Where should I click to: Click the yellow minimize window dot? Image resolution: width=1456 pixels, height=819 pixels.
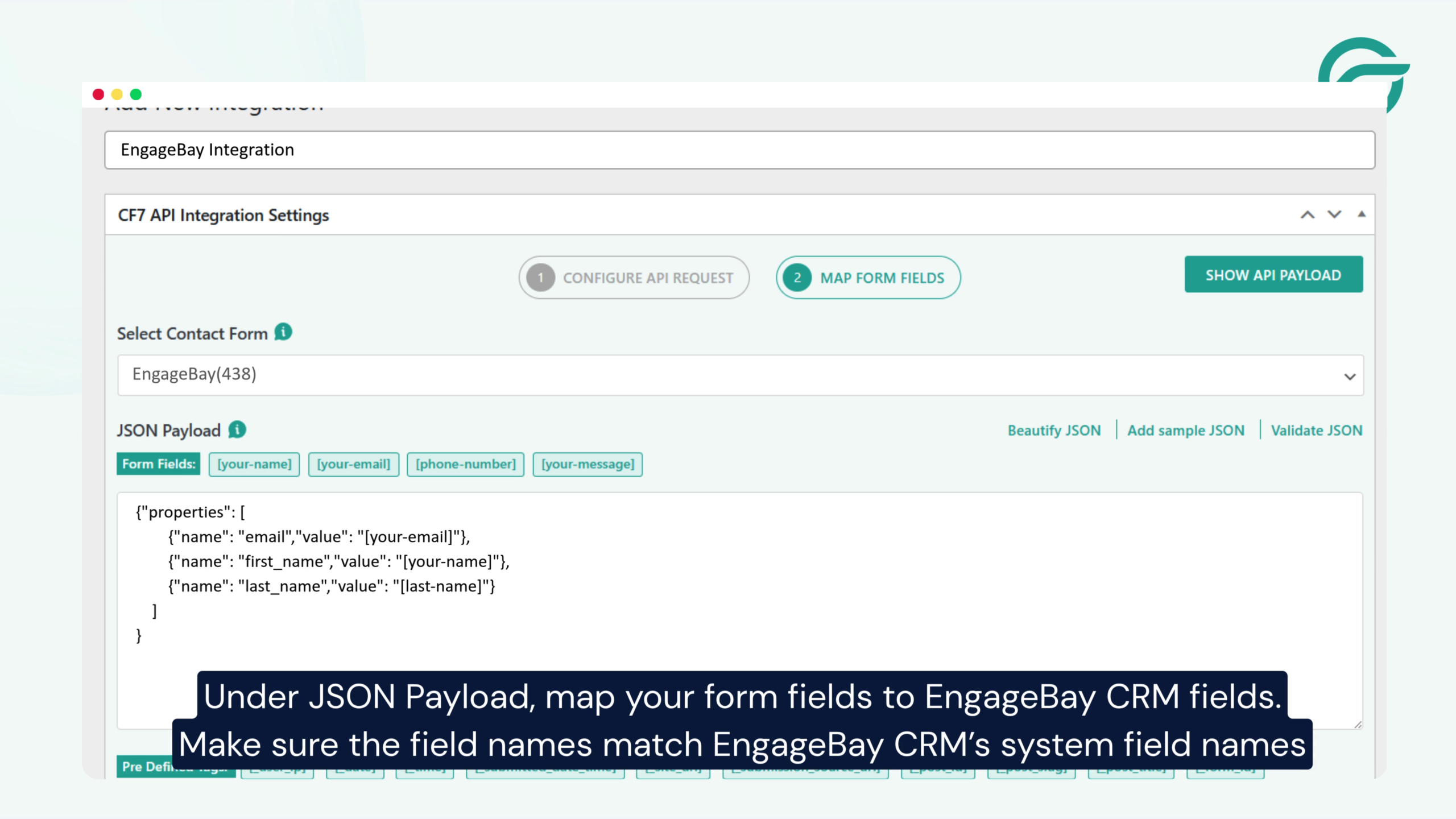[117, 94]
